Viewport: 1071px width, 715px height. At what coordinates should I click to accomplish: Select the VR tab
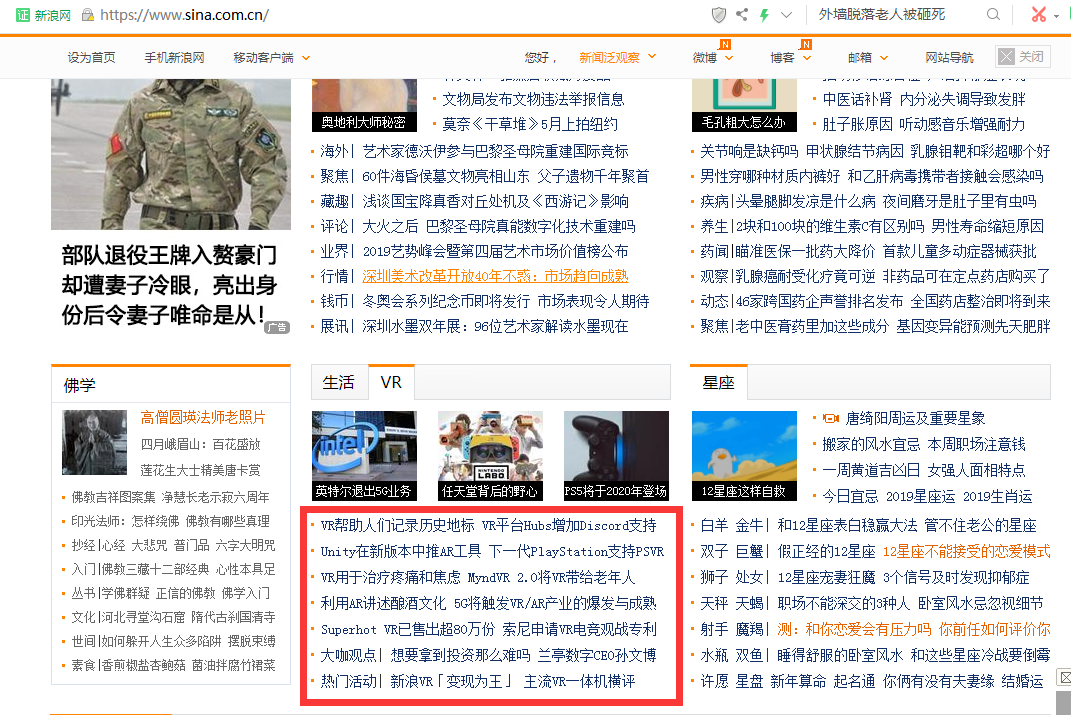tap(391, 382)
